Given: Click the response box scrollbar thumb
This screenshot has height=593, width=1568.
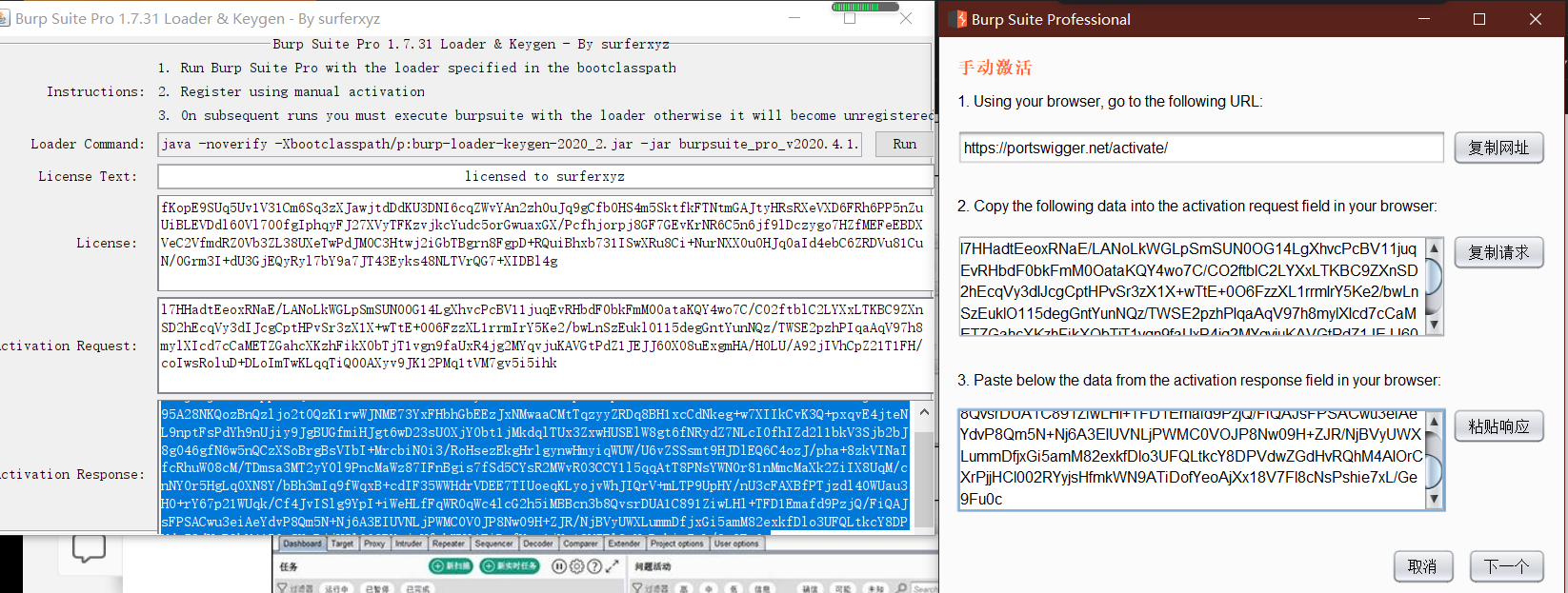Looking at the screenshot, I should (x=1434, y=470).
